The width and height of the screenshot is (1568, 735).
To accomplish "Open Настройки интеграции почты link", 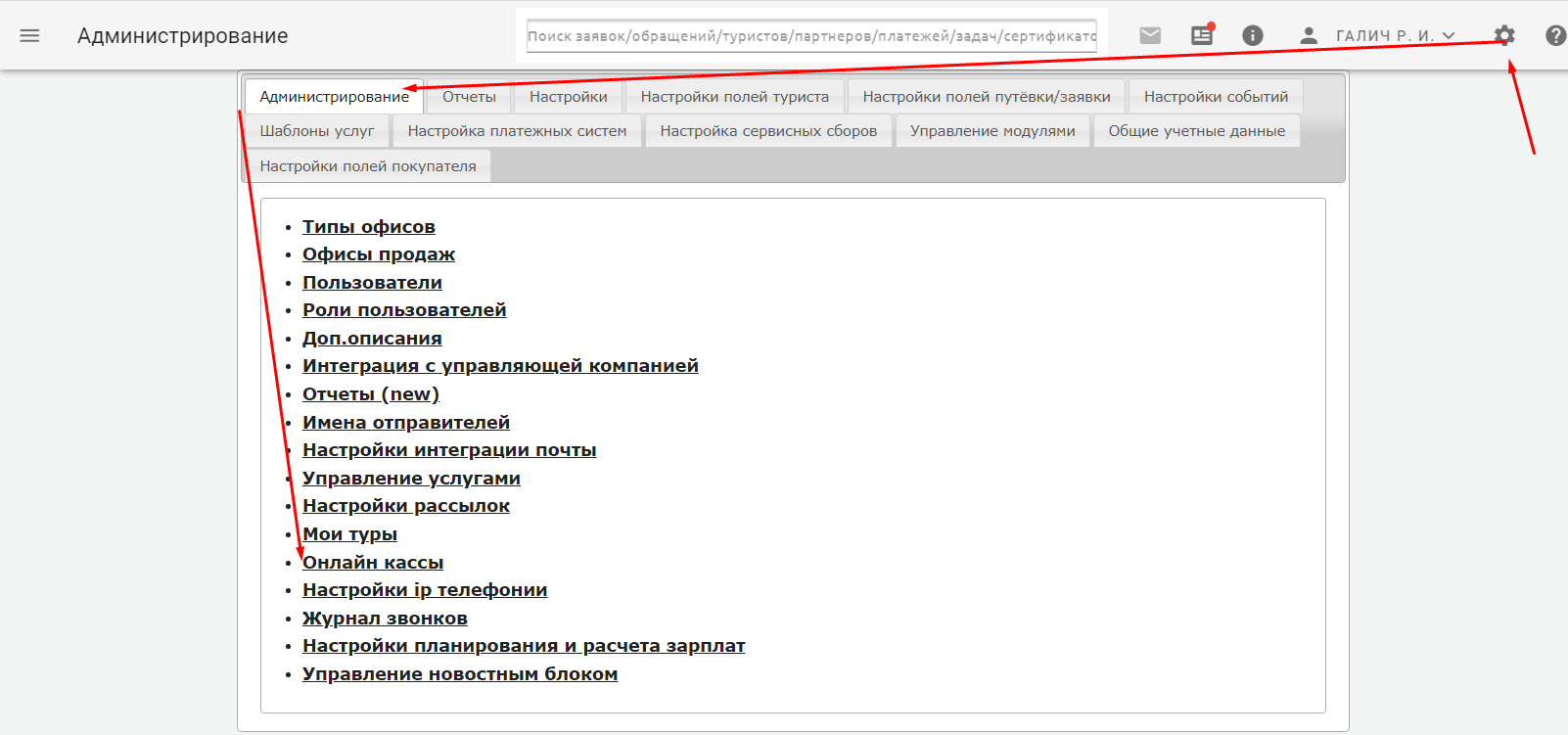I will tap(449, 450).
